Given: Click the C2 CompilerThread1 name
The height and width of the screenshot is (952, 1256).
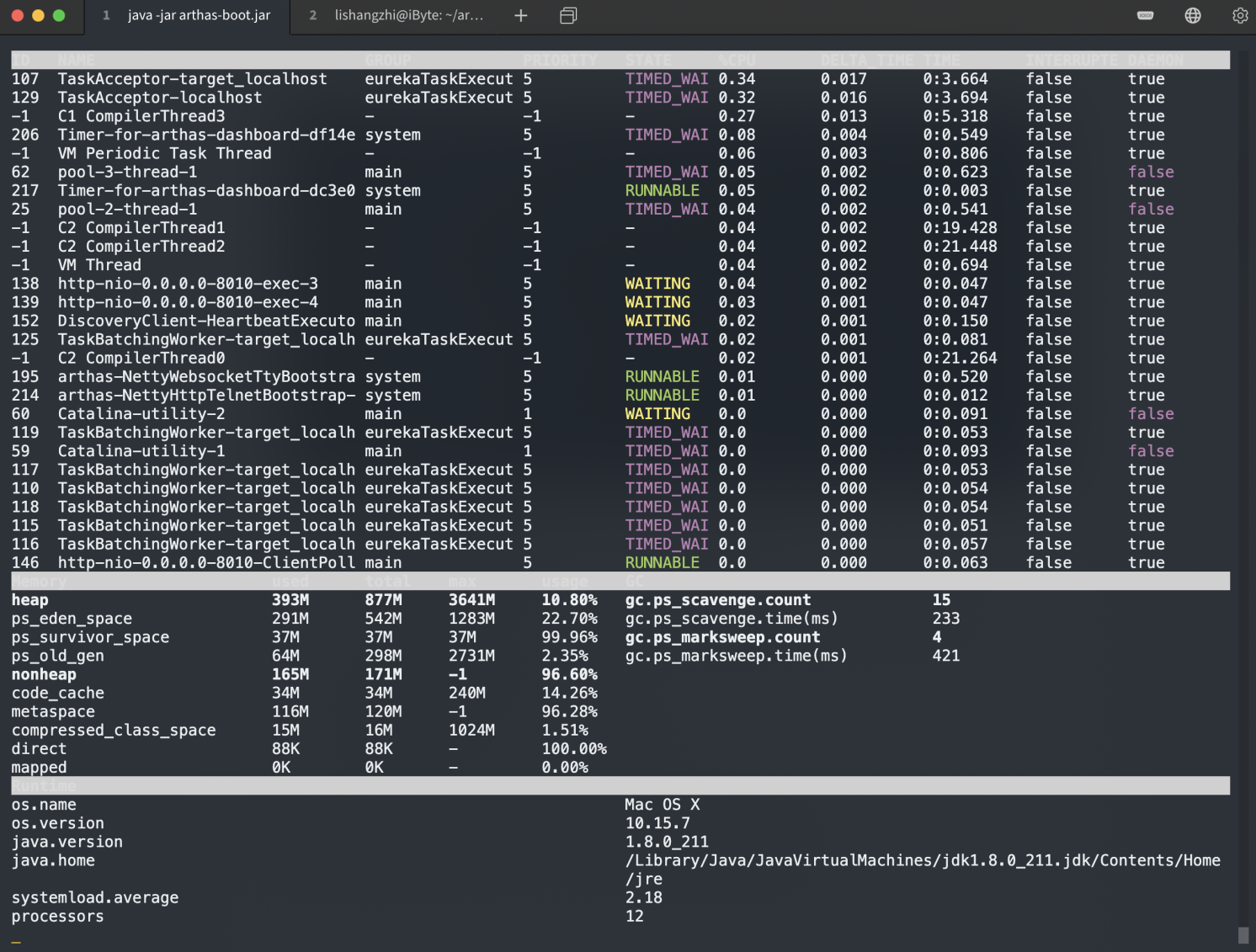Looking at the screenshot, I should point(141,227).
